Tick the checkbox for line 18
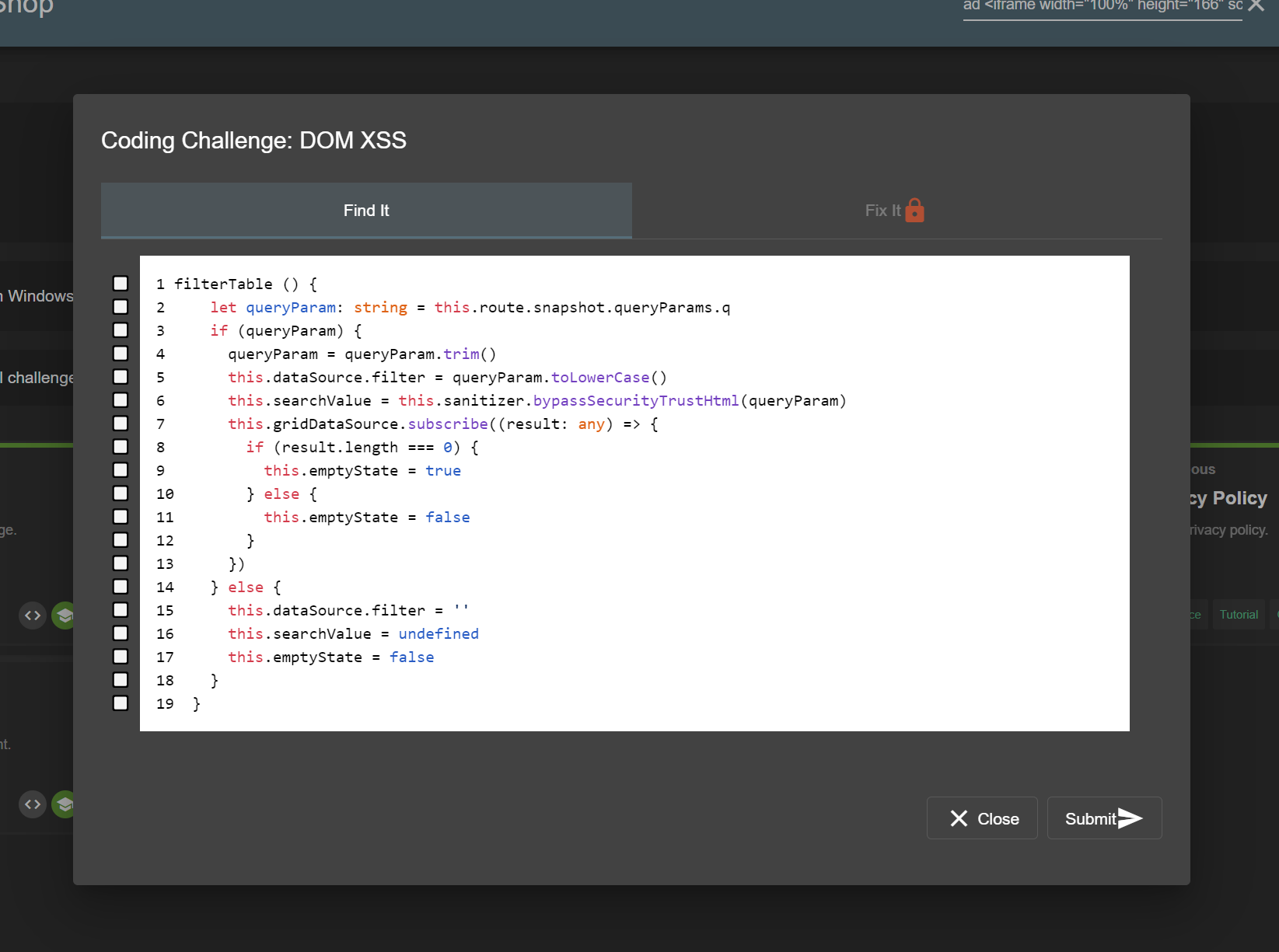Screen dimensions: 1279x952 (x=121, y=680)
